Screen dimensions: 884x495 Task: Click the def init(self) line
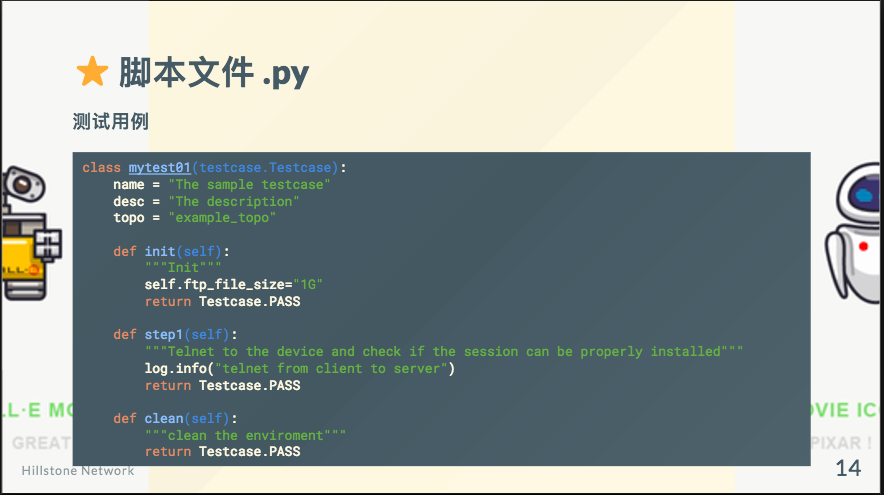click(171, 251)
